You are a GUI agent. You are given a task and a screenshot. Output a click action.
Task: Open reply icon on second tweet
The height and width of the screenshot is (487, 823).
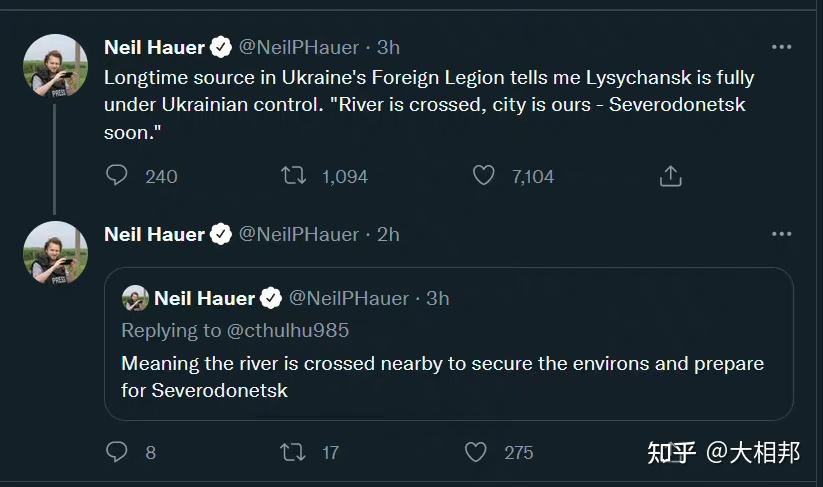[x=117, y=452]
